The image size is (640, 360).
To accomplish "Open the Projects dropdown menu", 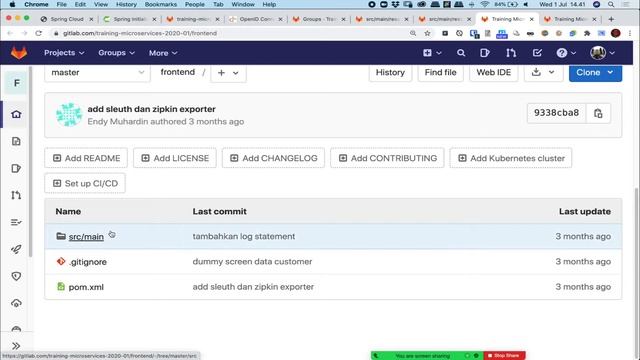I will tap(64, 53).
